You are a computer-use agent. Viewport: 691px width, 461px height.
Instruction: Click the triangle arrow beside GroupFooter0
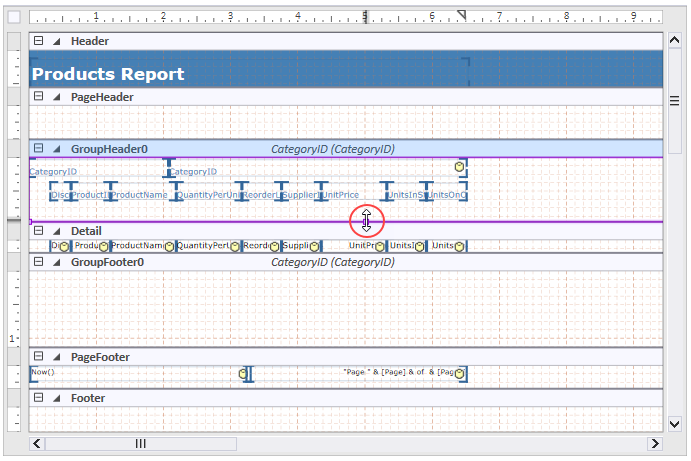56,262
